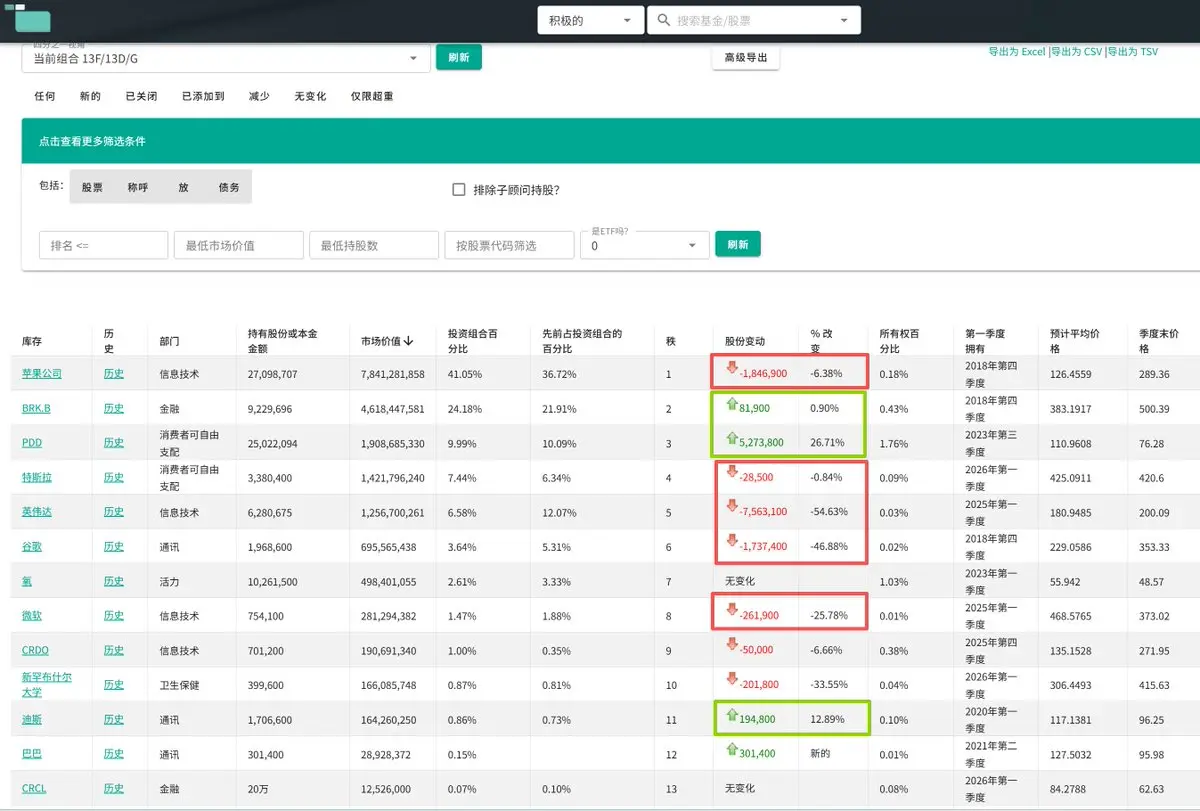Viewport: 1200px width, 811px height.
Task: Toggle 债务 include filter
Action: (229, 187)
